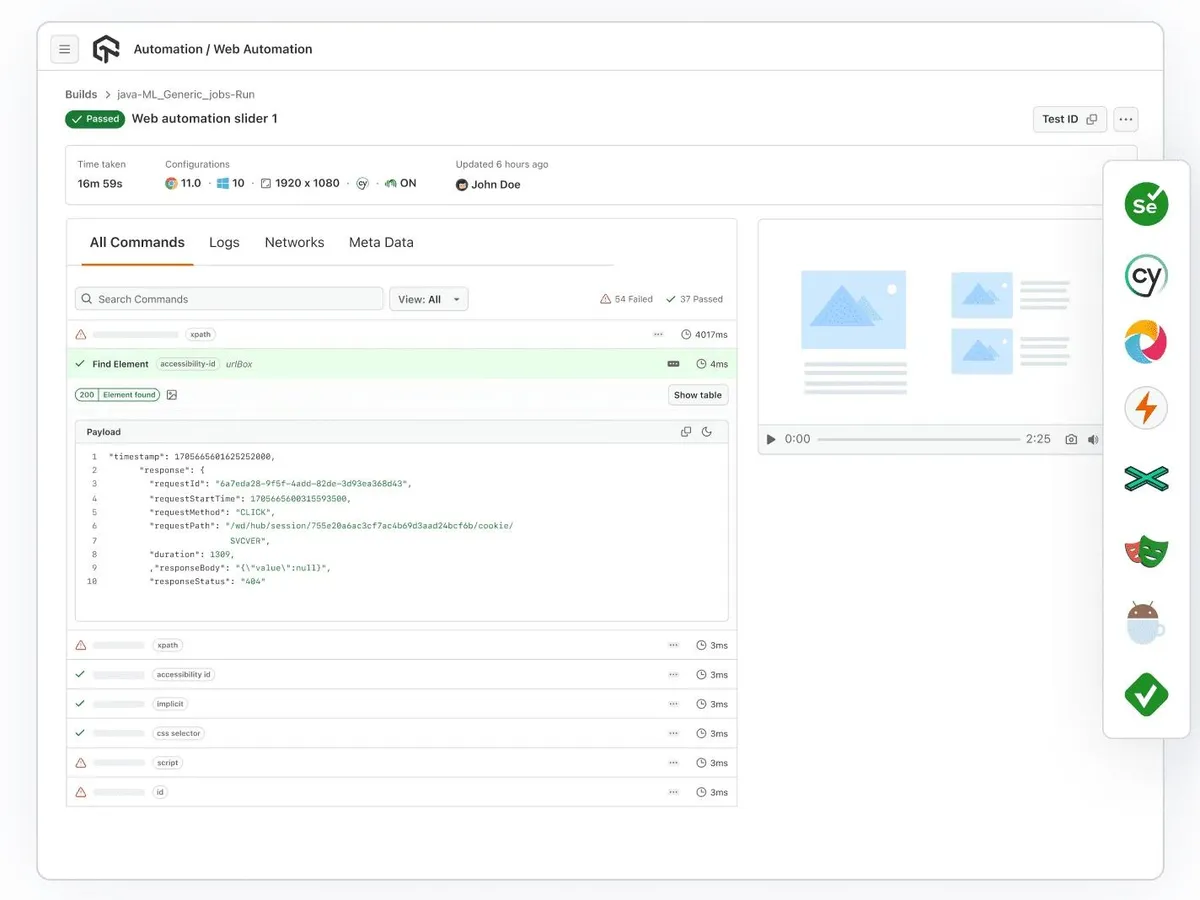The image size is (1200, 900).
Task: Click the green diamond checkmark icon
Action: tap(1146, 693)
